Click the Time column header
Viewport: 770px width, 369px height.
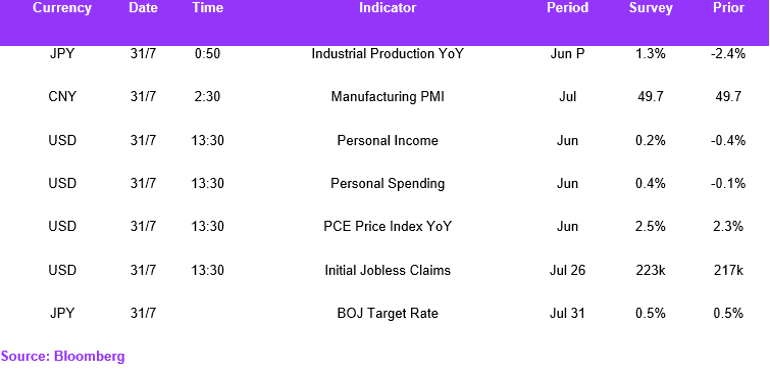pos(207,8)
